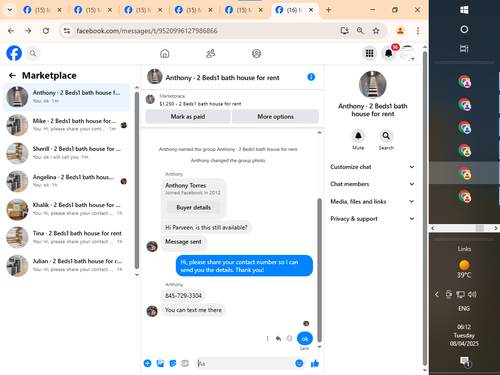500x375 pixels.
Task: View site information icon in the address bar
Action: click(x=67, y=31)
